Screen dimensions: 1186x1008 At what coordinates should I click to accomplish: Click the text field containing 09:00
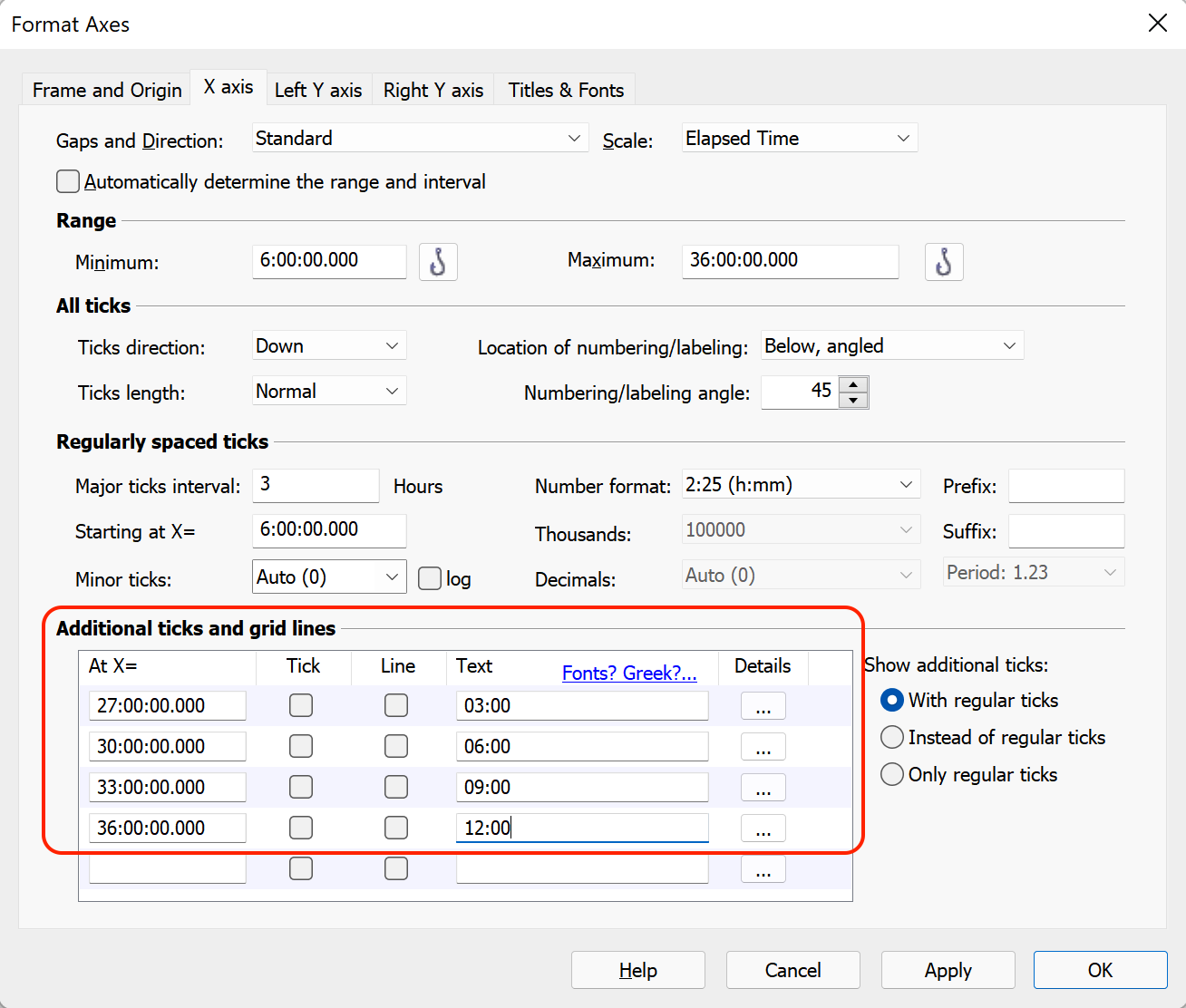pyautogui.click(x=582, y=787)
